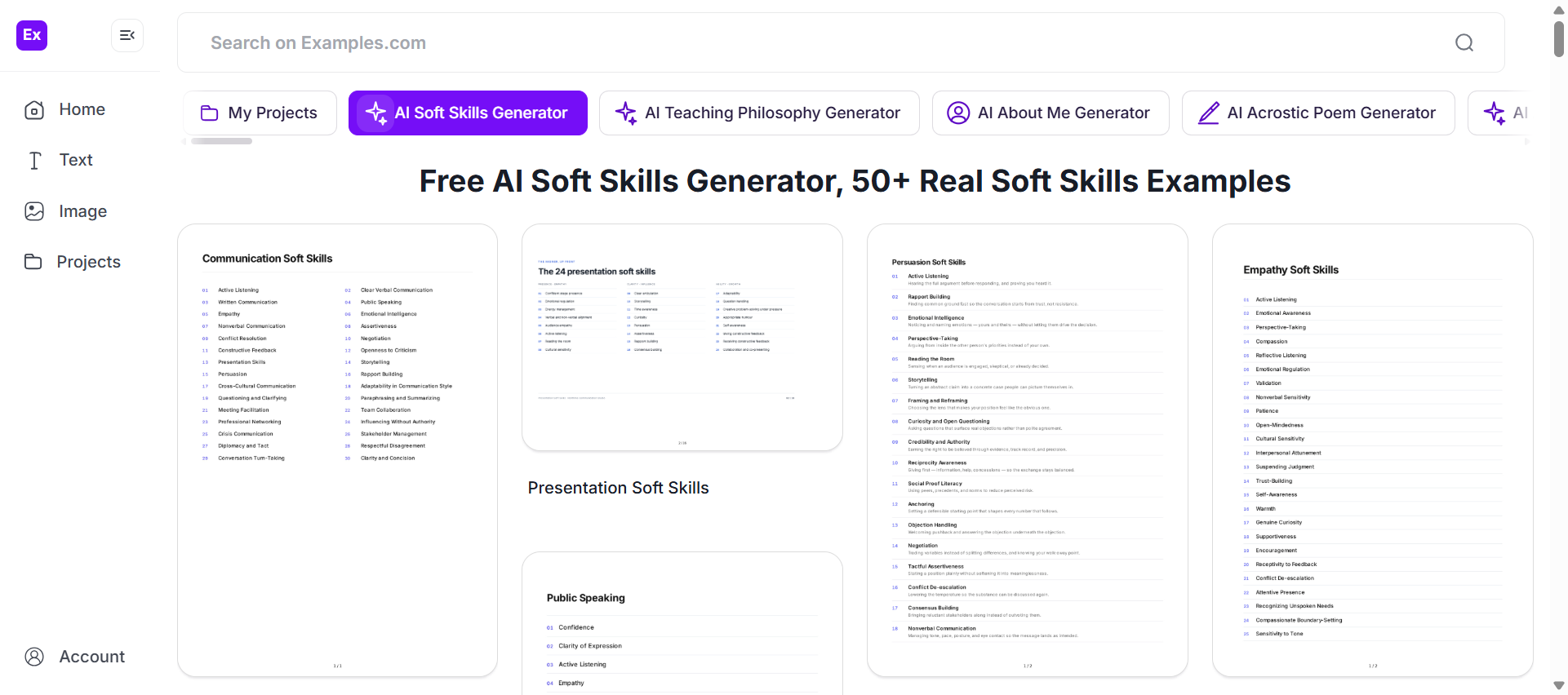Click the page vertical scrollbar thumb
This screenshot has width=1568, height=695.
(x=1559, y=39)
